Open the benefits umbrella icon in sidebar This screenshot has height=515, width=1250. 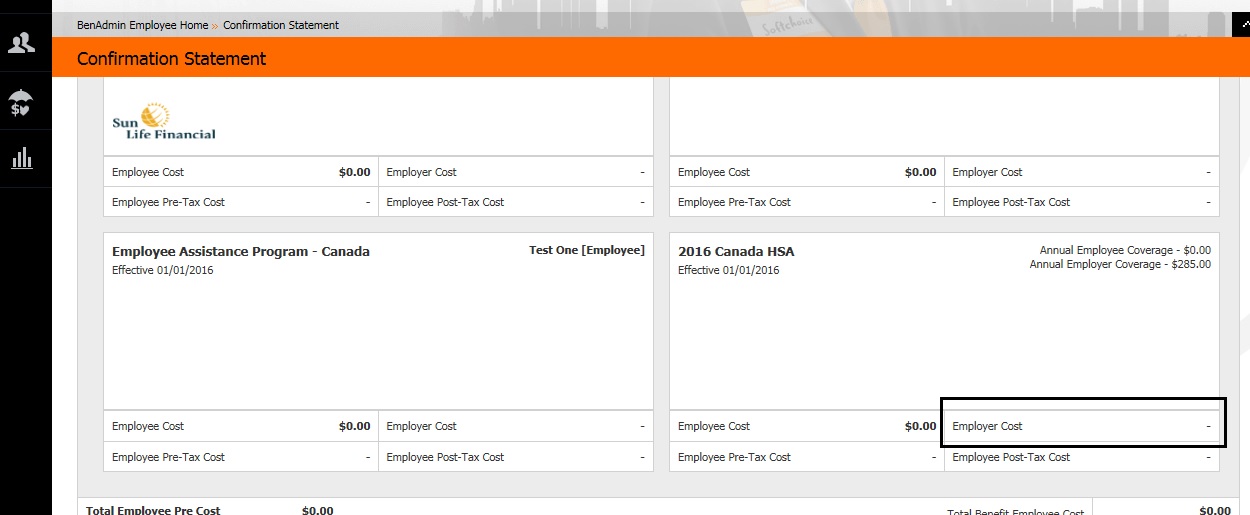(21, 102)
